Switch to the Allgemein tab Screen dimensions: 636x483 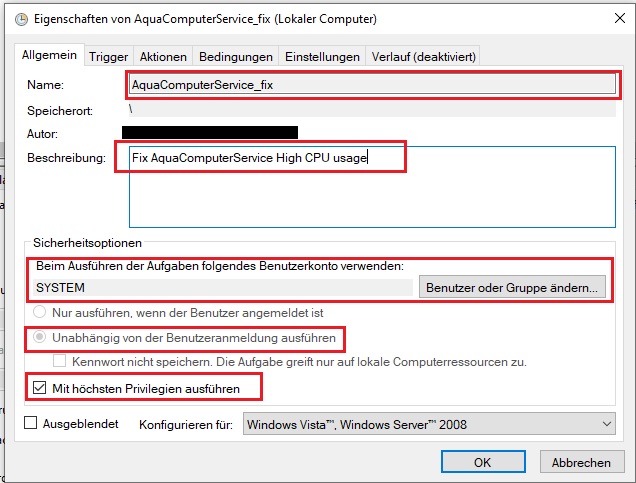coord(50,56)
